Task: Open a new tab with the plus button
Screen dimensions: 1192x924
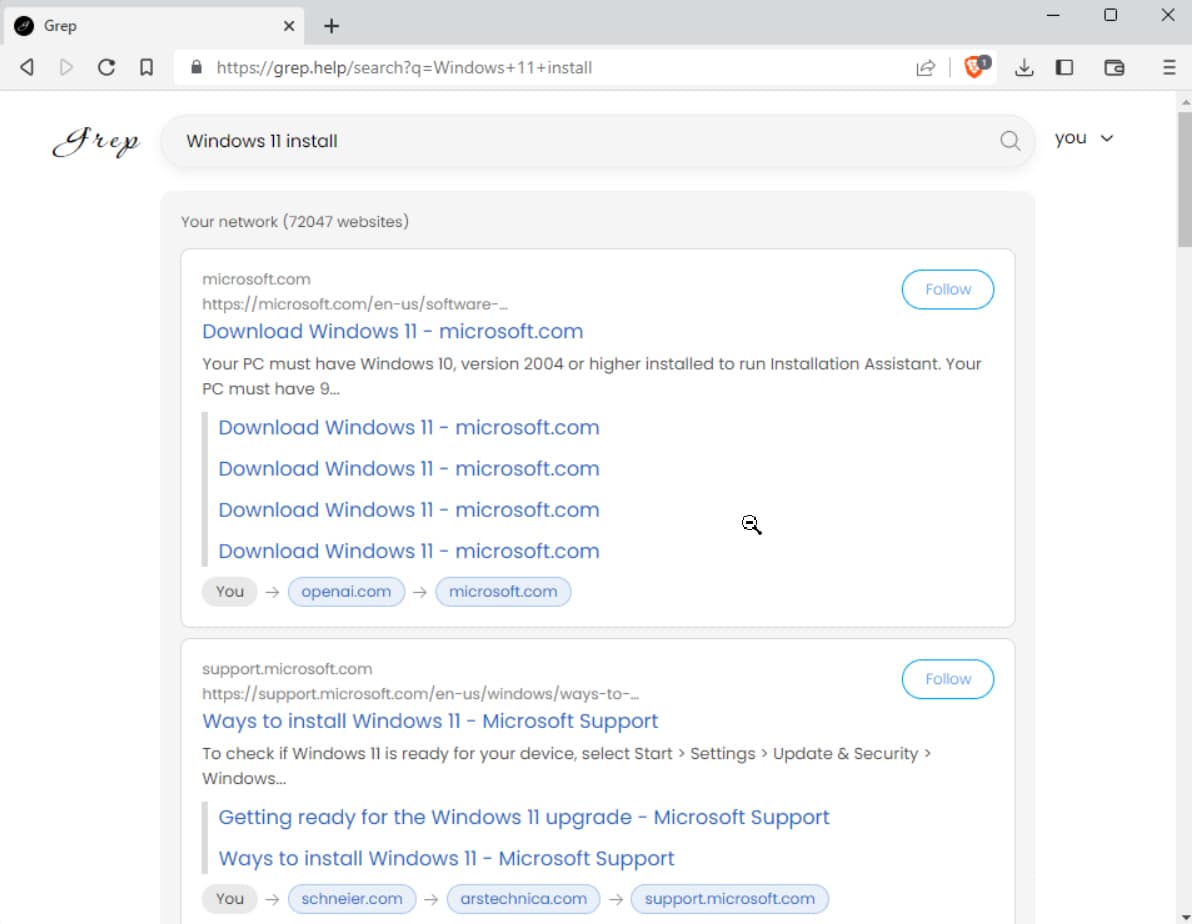Action: pos(332,26)
